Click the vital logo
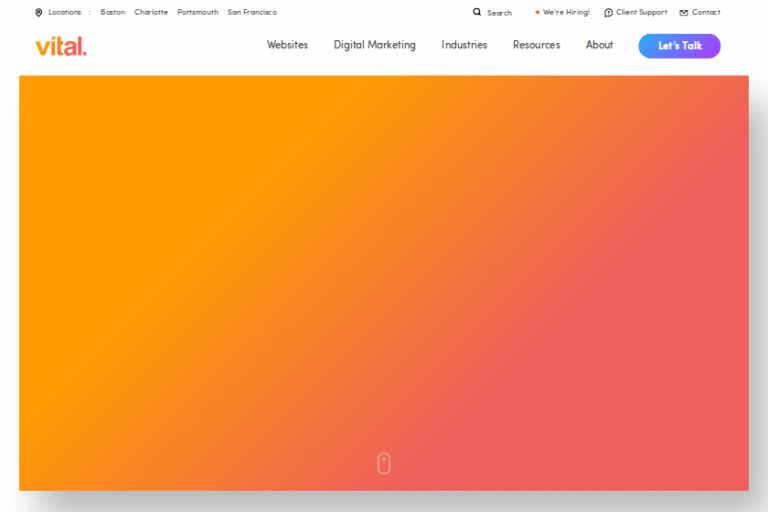This screenshot has height=512, width=768. (61, 46)
